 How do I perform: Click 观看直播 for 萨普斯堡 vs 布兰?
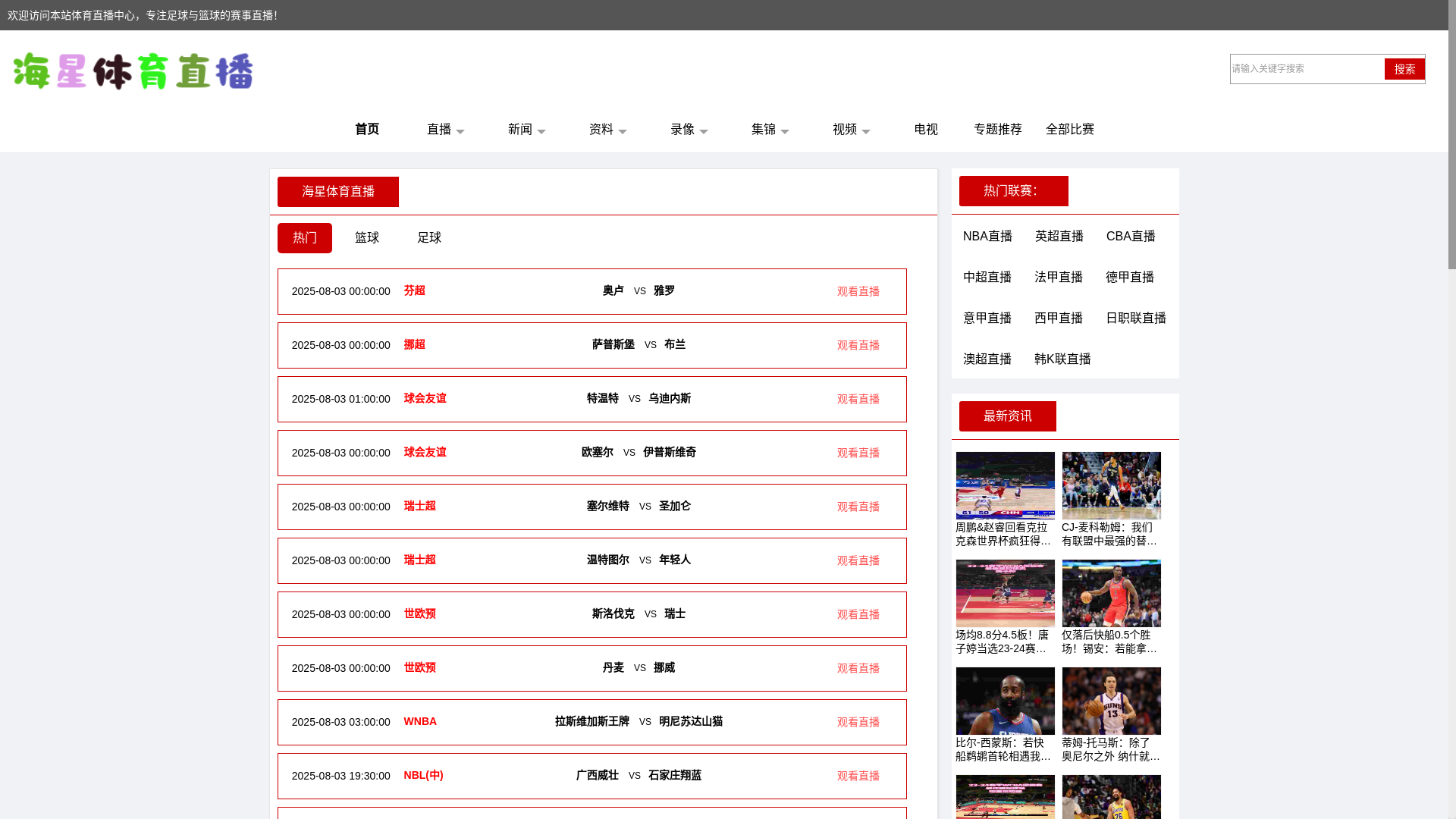pyautogui.click(x=858, y=346)
